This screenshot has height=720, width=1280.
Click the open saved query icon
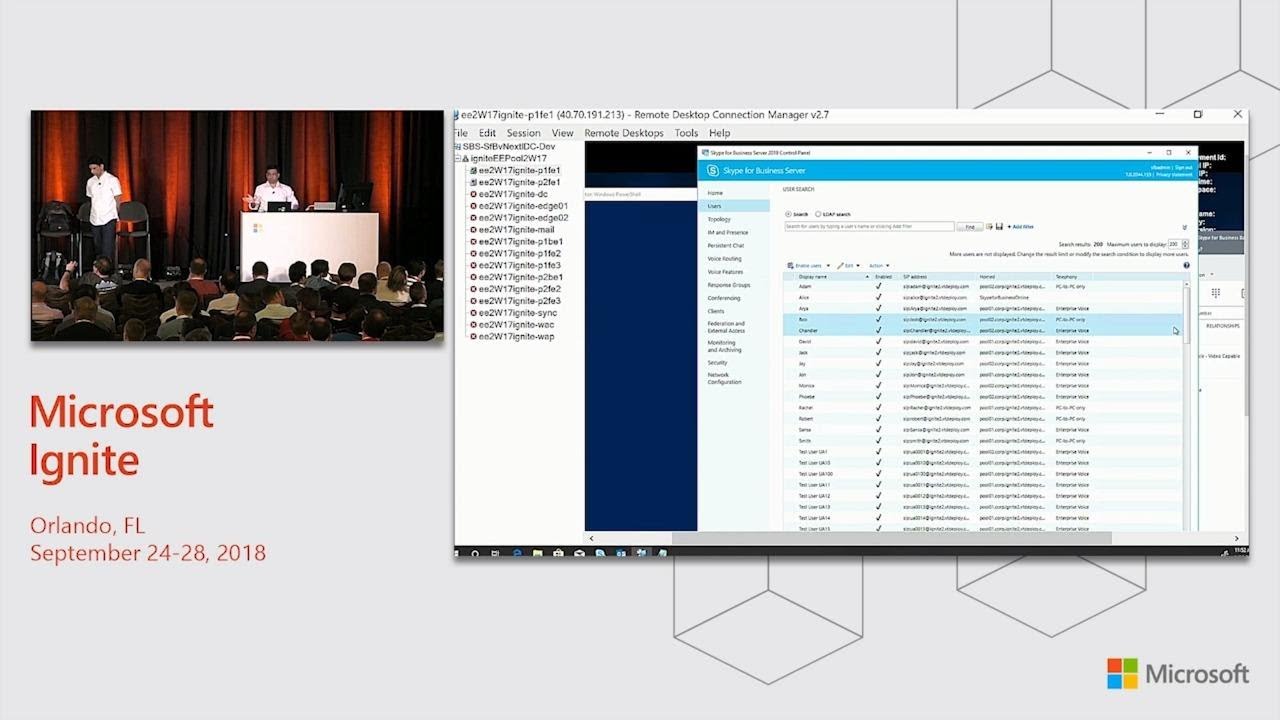click(989, 227)
